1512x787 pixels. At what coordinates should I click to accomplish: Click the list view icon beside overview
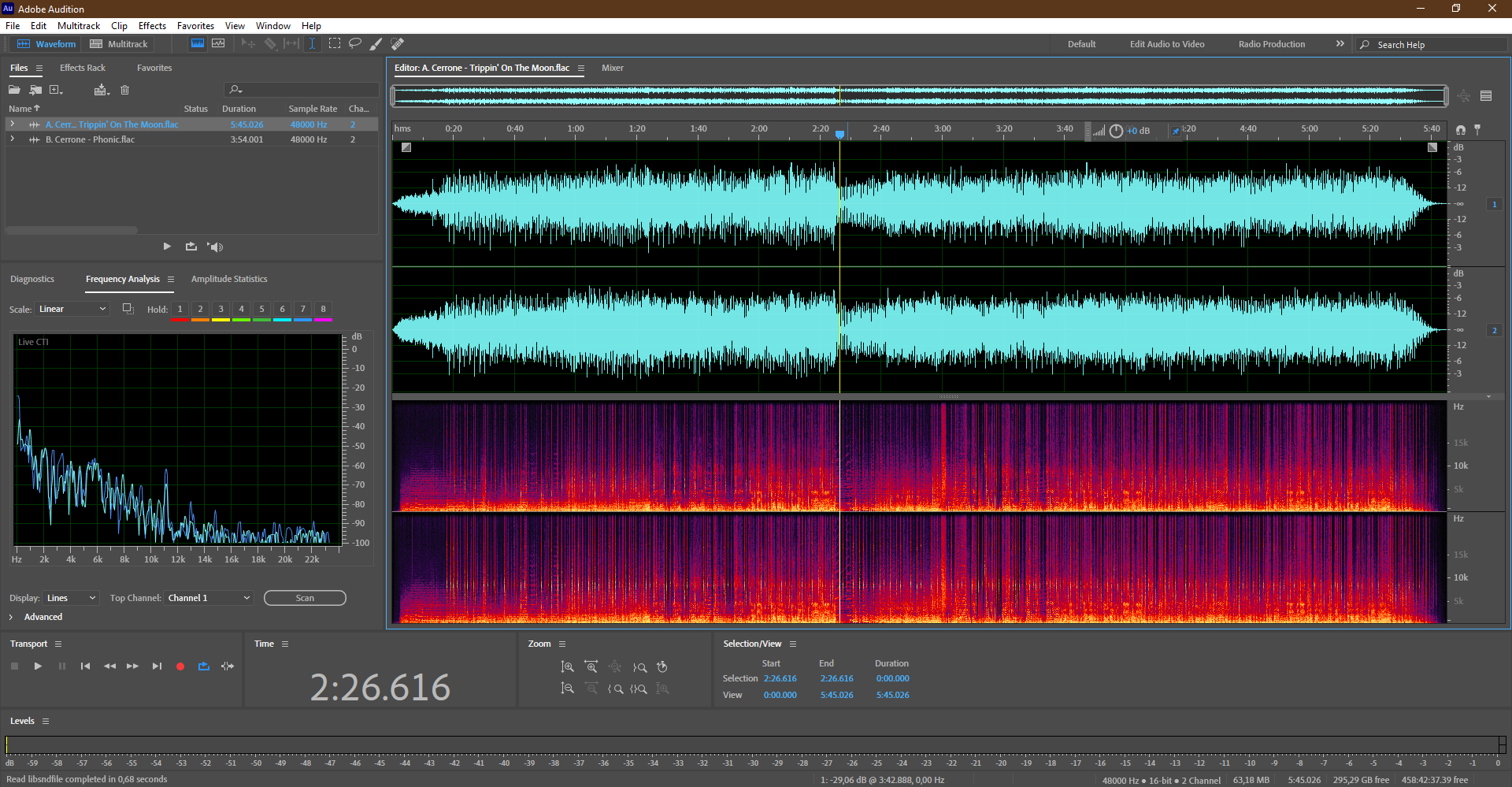click(1486, 96)
